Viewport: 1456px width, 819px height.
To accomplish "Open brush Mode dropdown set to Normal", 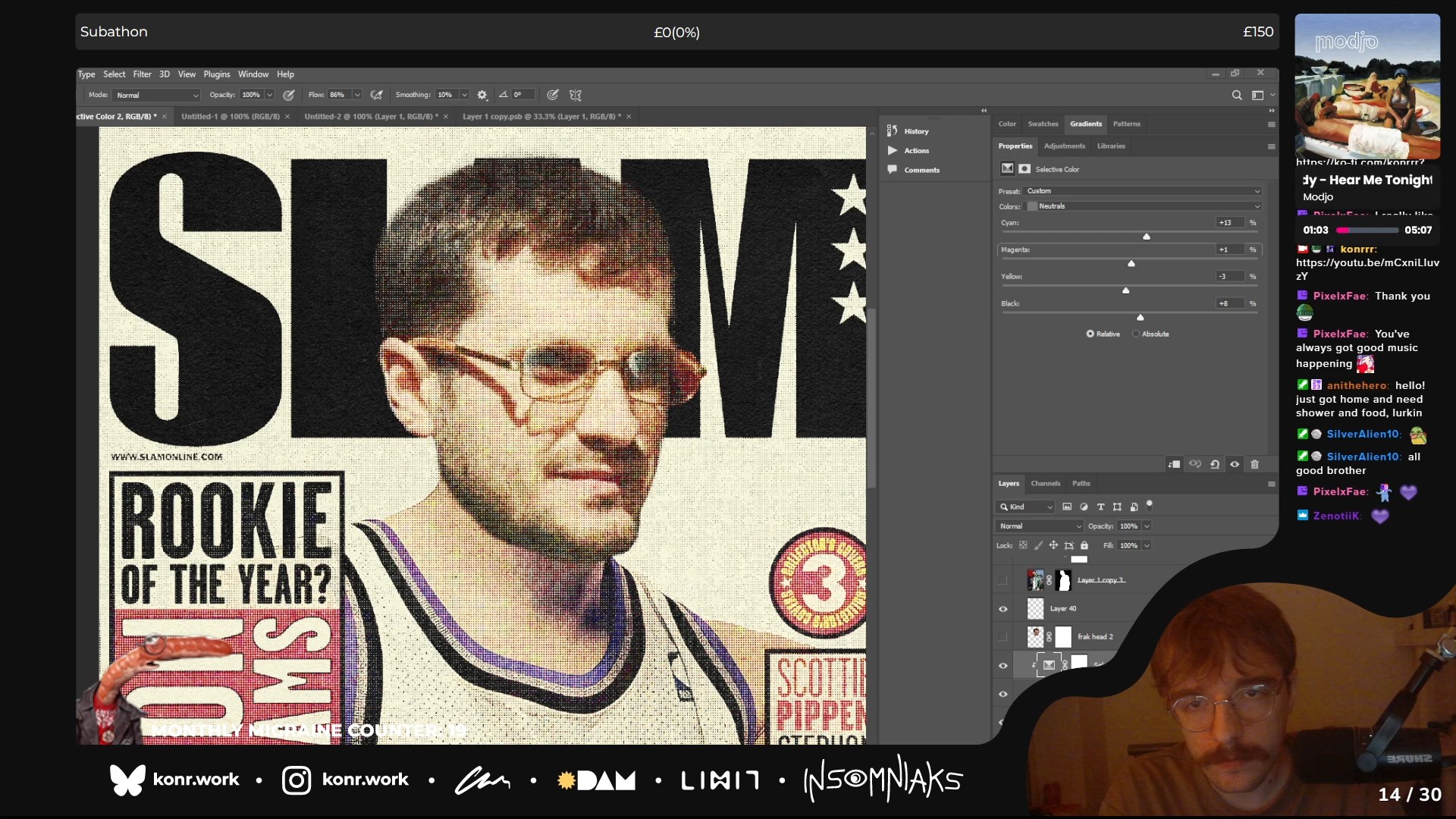I will point(157,96).
